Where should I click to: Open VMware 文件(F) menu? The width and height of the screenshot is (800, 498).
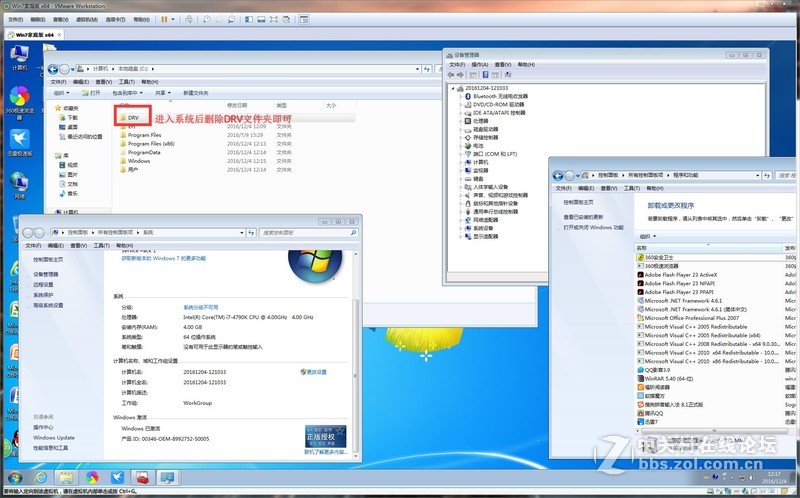15,19
